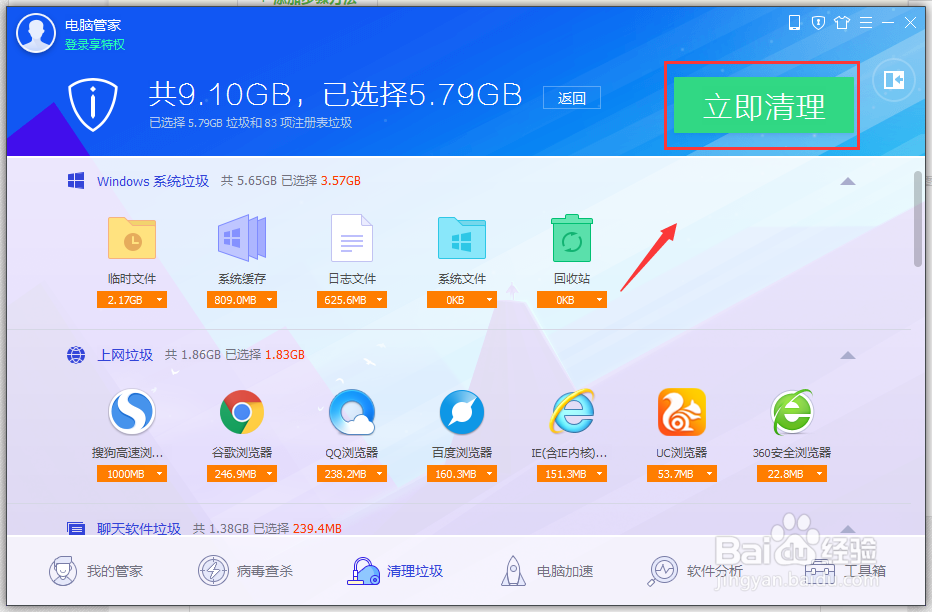Open the 0KB dropdown under 系统文件
This screenshot has height=612, width=932.
tap(462, 300)
